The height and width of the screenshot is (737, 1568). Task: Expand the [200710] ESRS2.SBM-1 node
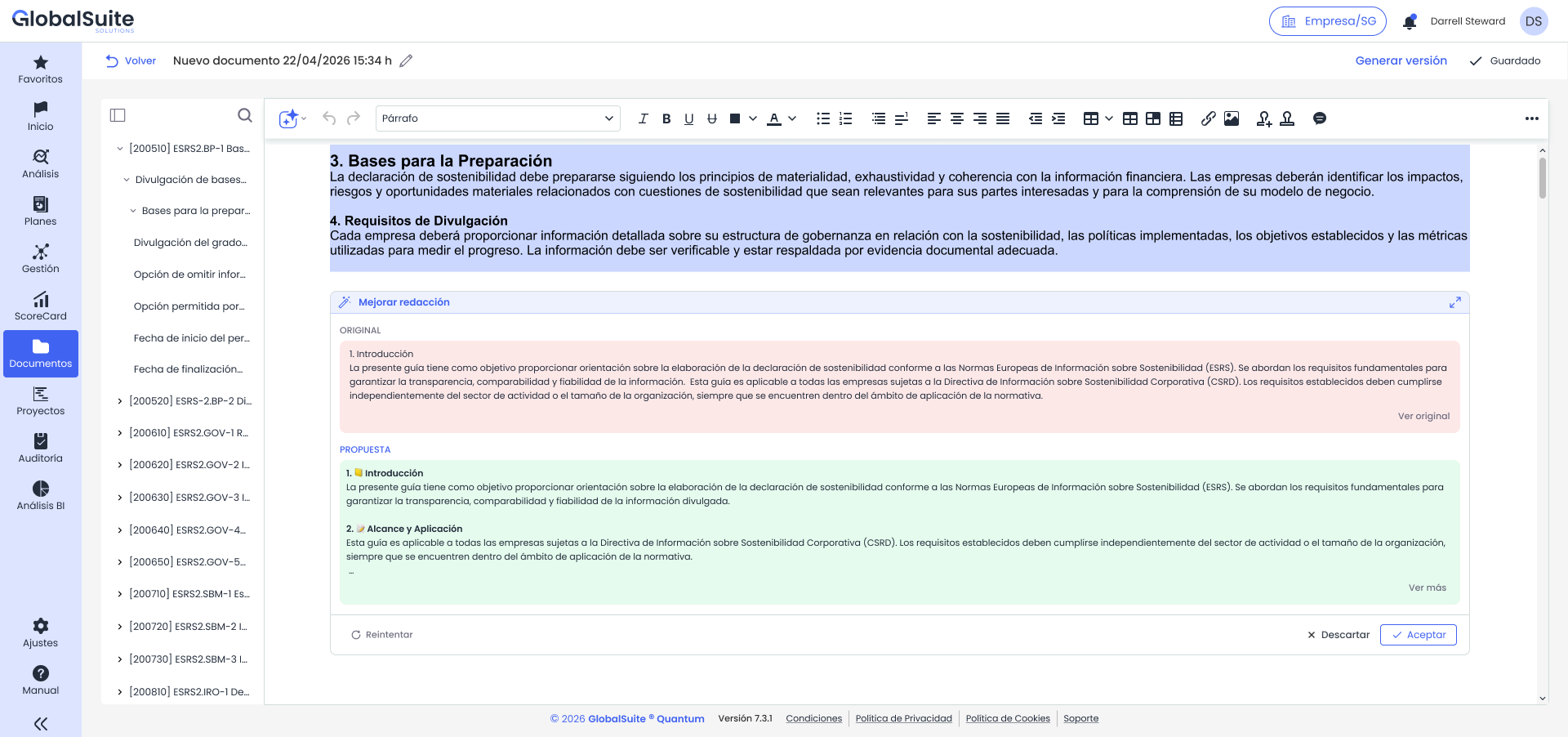[120, 594]
